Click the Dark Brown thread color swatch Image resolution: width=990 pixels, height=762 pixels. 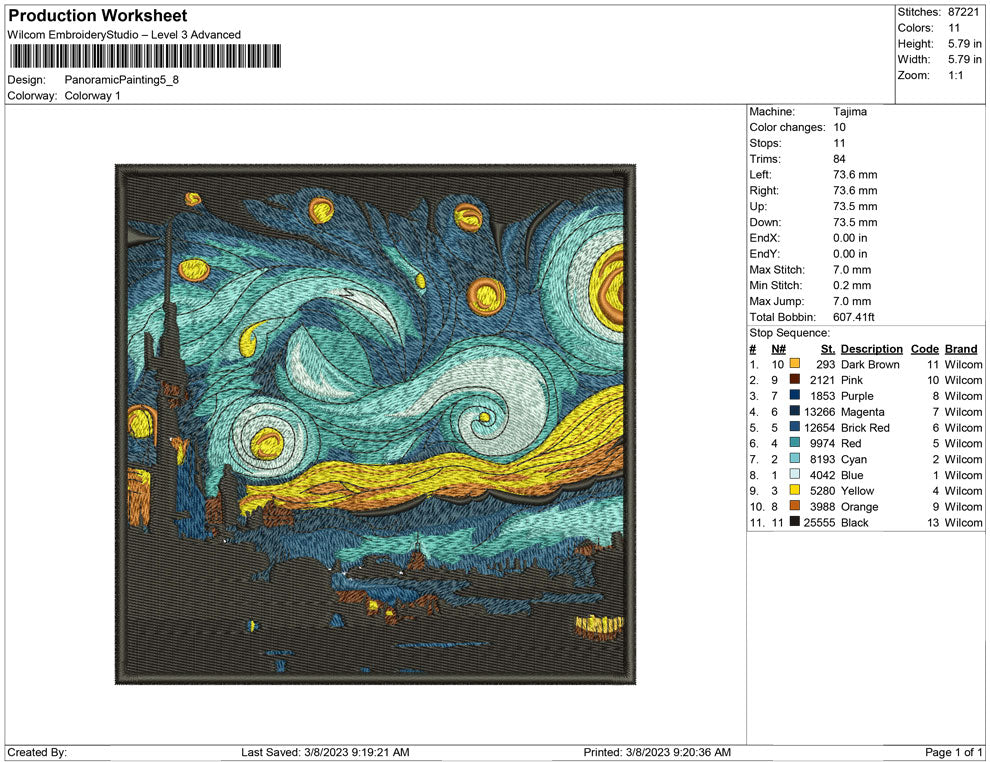pos(795,364)
